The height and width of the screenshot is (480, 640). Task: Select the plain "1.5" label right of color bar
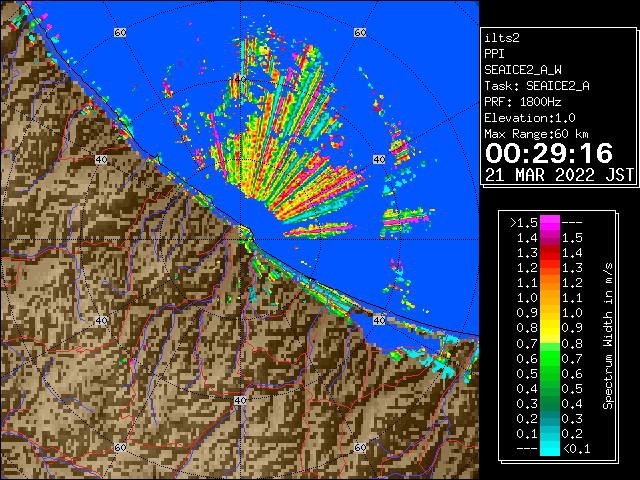pos(572,238)
